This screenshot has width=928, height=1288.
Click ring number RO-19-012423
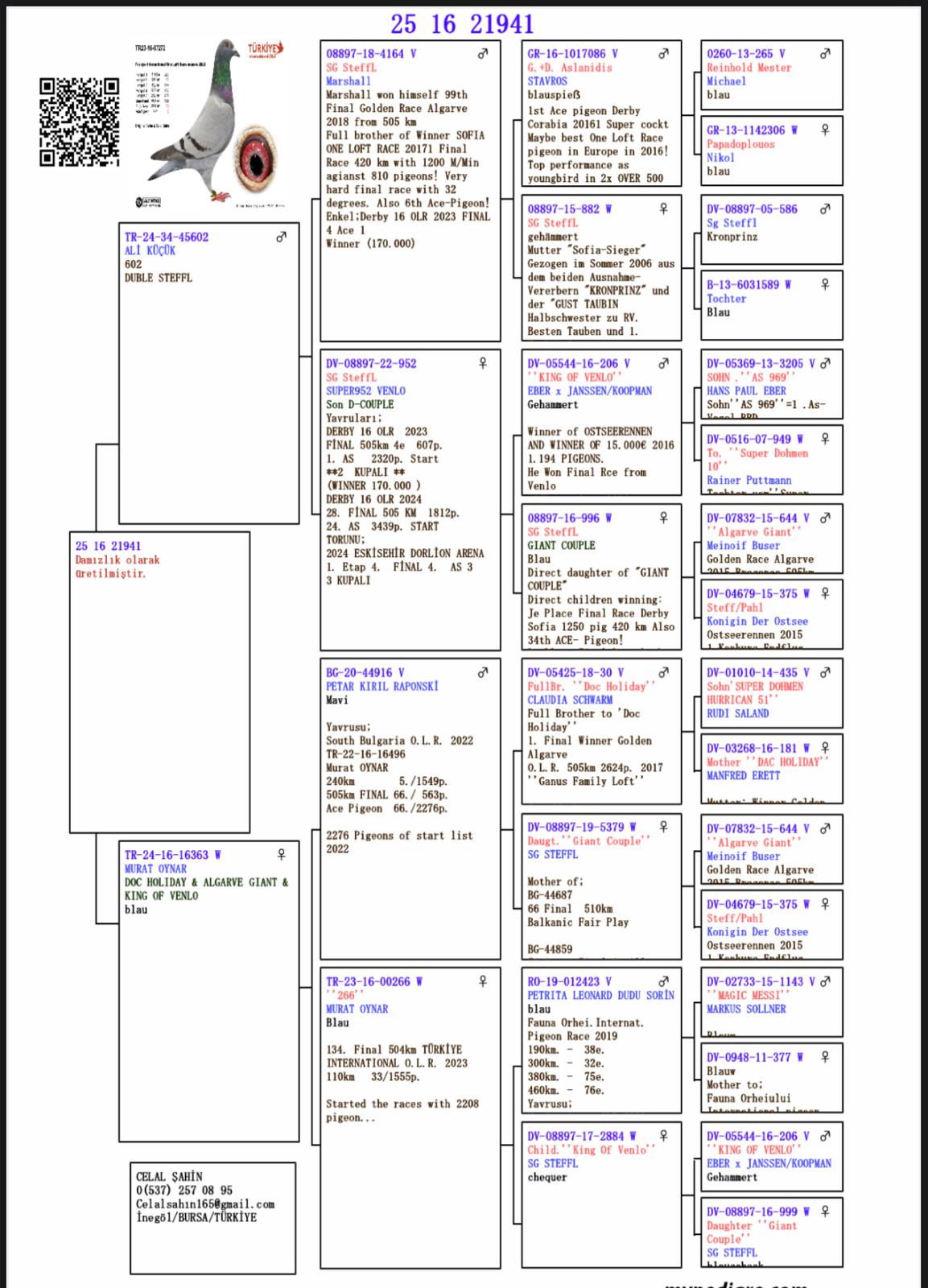point(563,982)
